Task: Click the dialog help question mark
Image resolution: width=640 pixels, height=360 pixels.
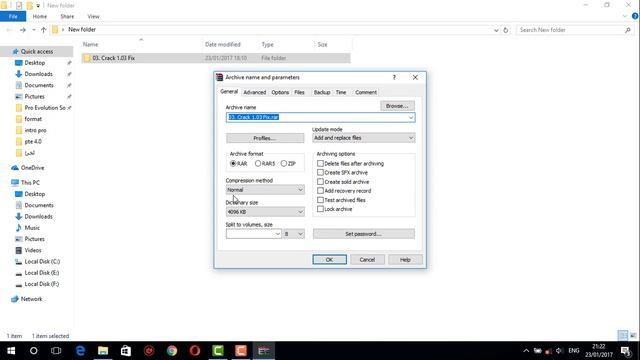Action: pyautogui.click(x=394, y=77)
